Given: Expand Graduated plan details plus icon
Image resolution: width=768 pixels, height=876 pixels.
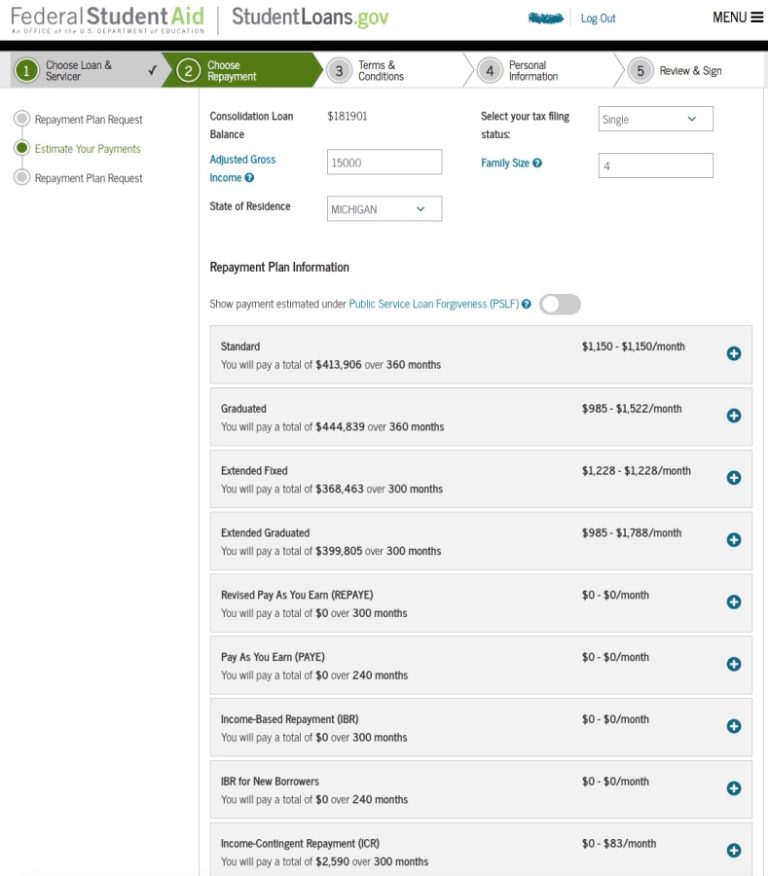Looking at the screenshot, I should click(733, 416).
